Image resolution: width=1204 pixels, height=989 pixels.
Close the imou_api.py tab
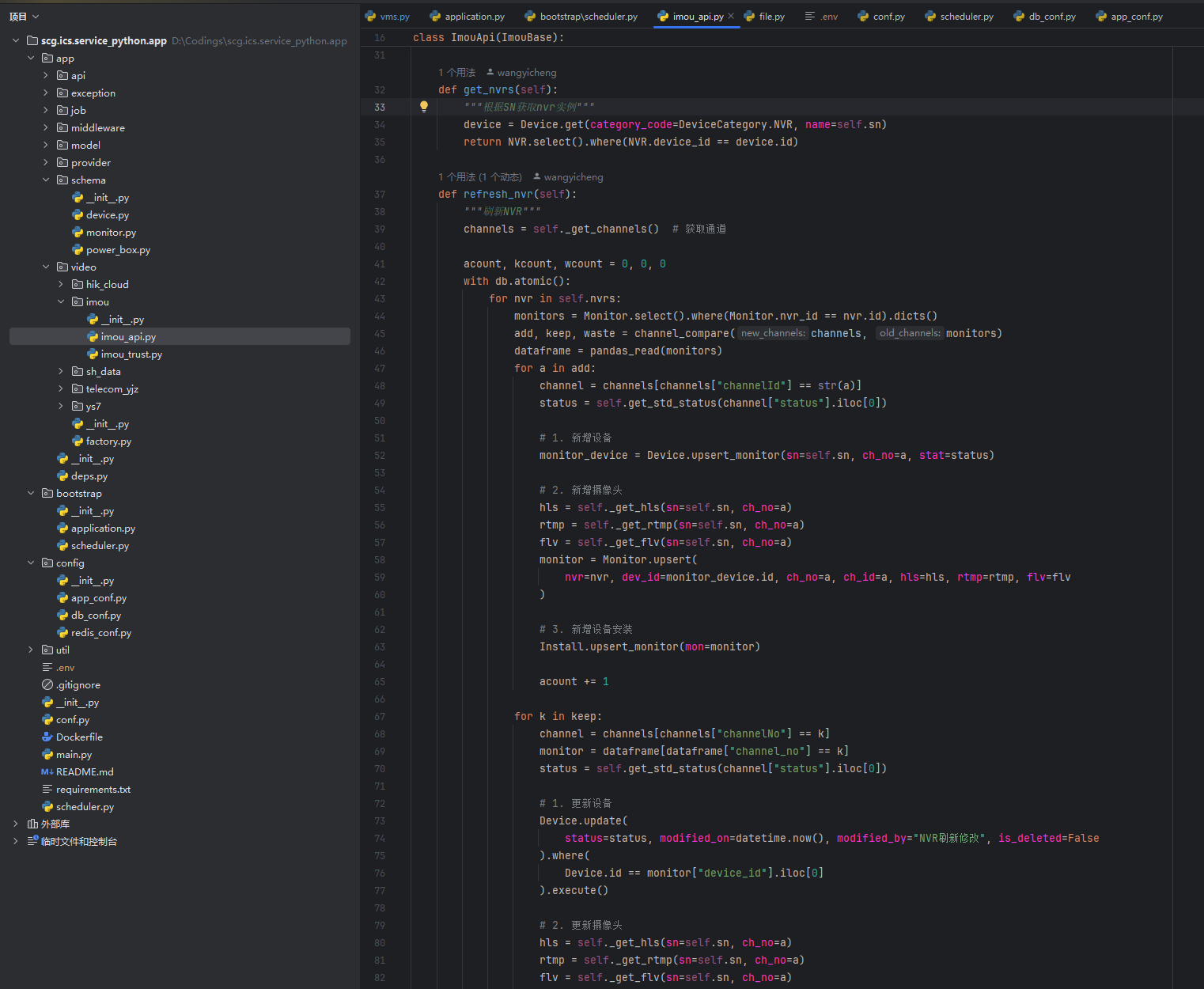coord(731,16)
